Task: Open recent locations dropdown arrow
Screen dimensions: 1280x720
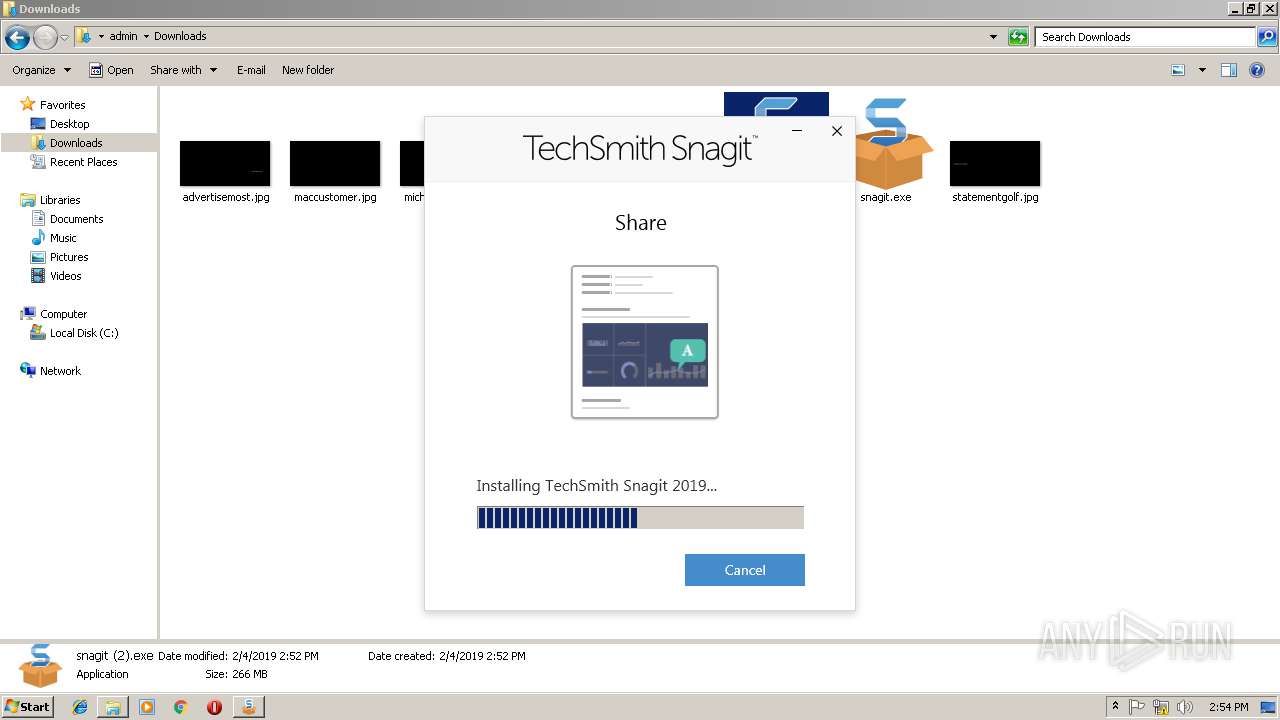Action: (65, 37)
